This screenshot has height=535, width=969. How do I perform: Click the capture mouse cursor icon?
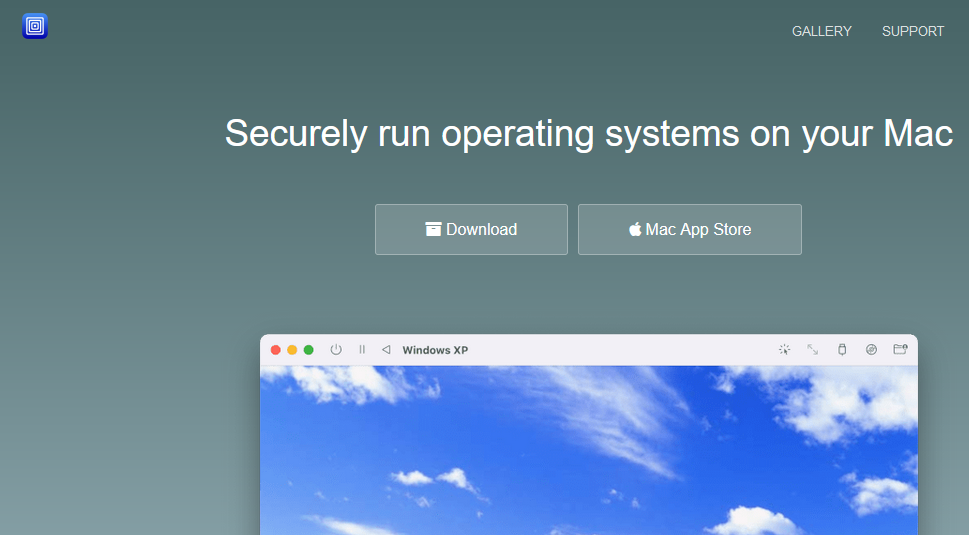(x=784, y=350)
